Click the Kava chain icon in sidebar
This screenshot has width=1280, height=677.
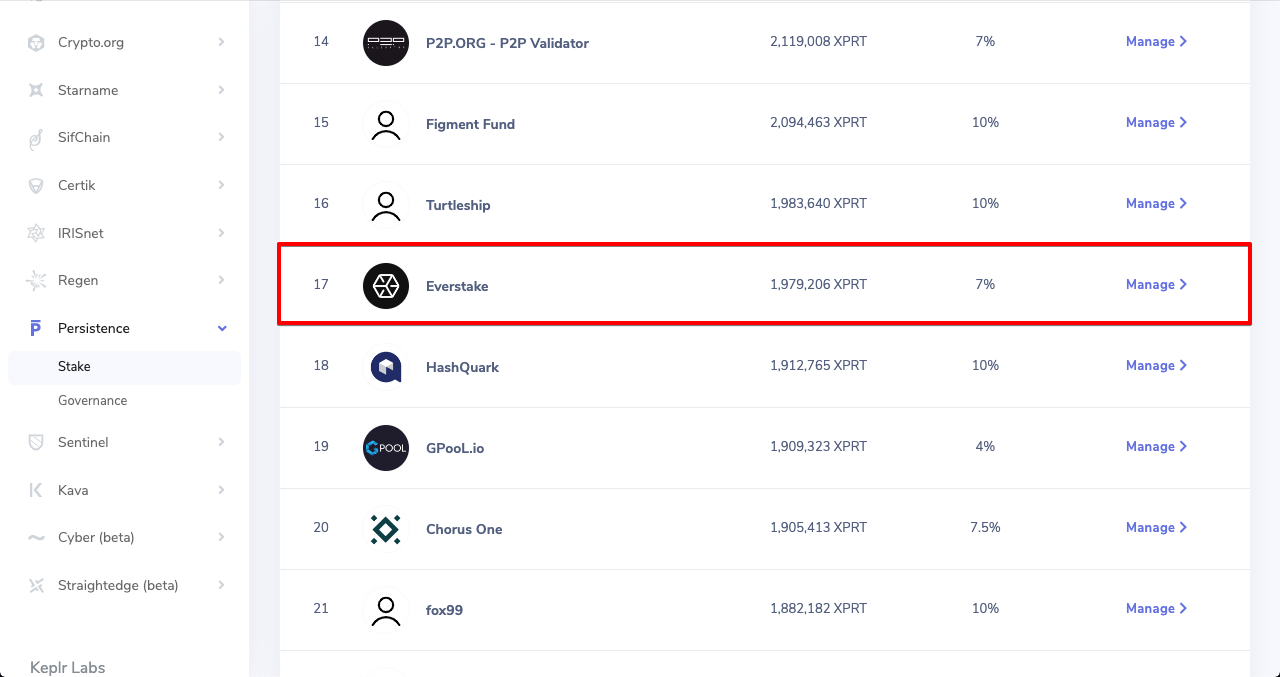click(x=36, y=490)
